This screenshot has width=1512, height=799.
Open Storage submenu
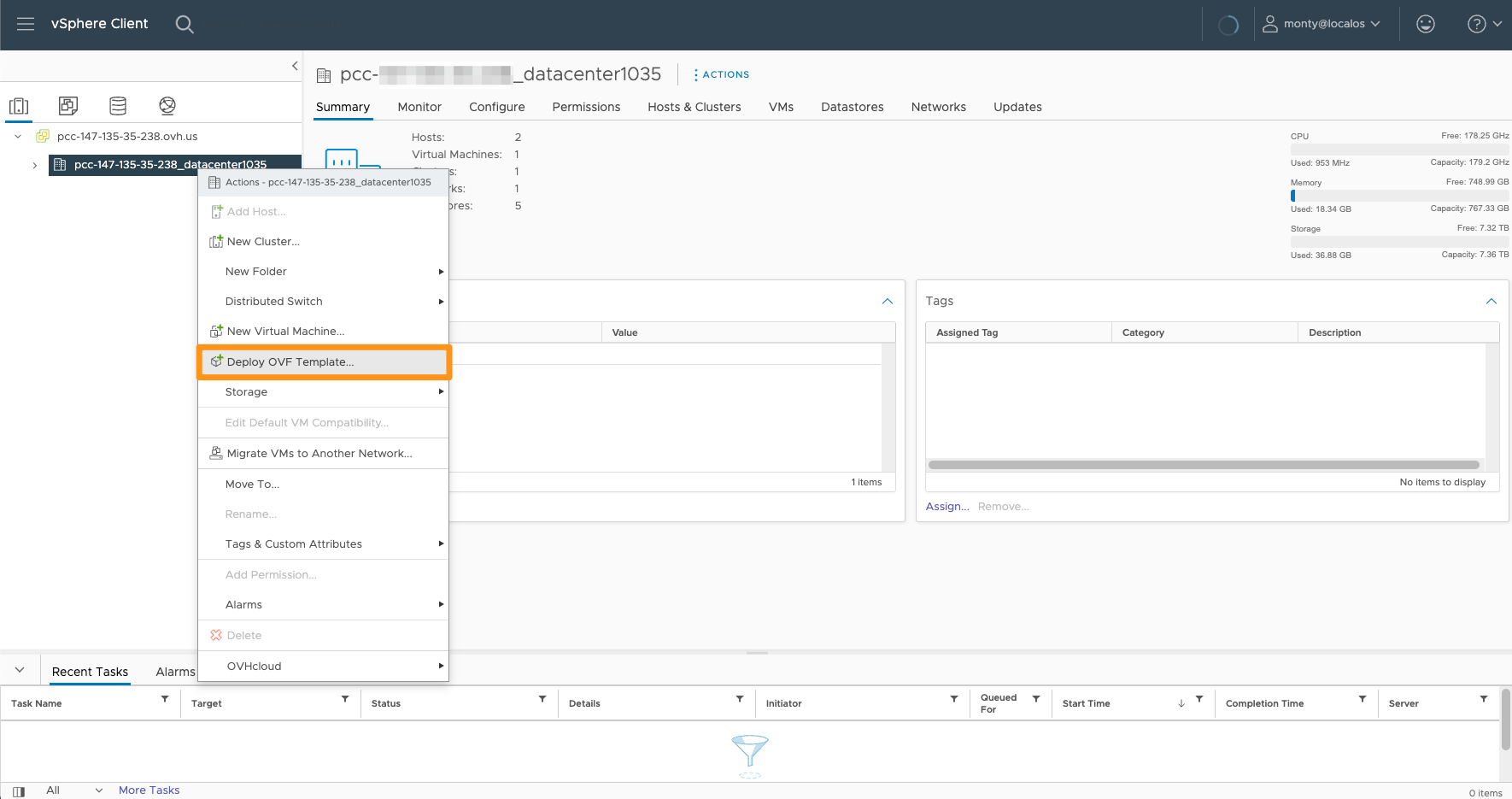coord(324,392)
